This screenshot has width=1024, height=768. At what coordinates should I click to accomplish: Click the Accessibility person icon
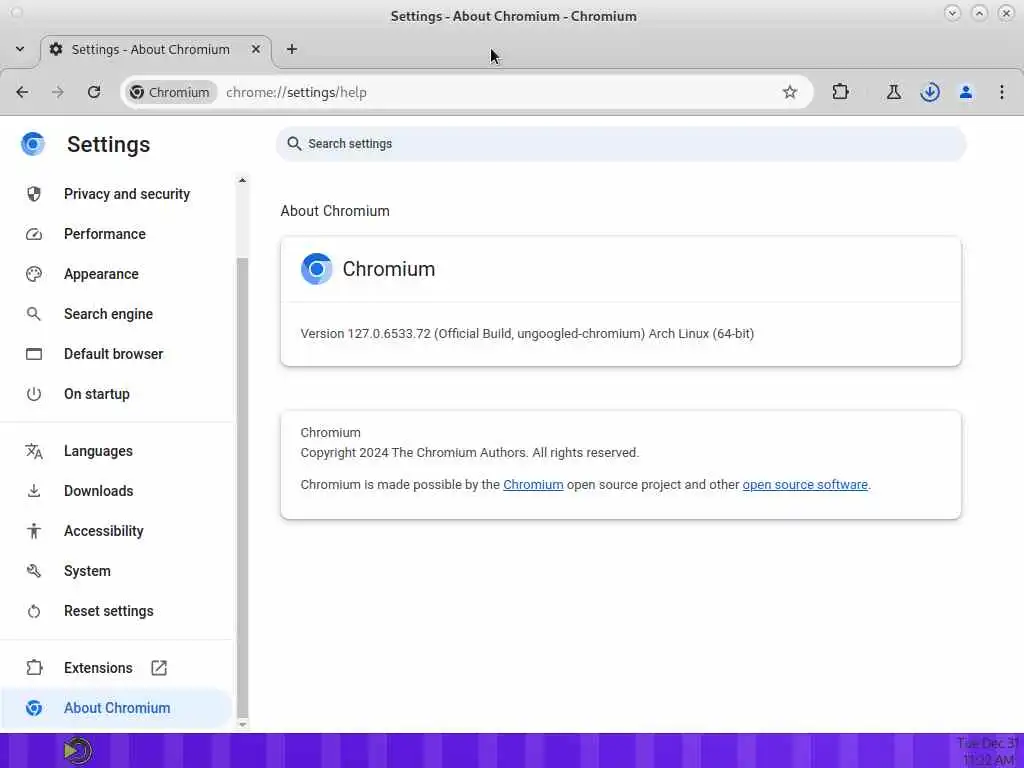click(x=34, y=531)
